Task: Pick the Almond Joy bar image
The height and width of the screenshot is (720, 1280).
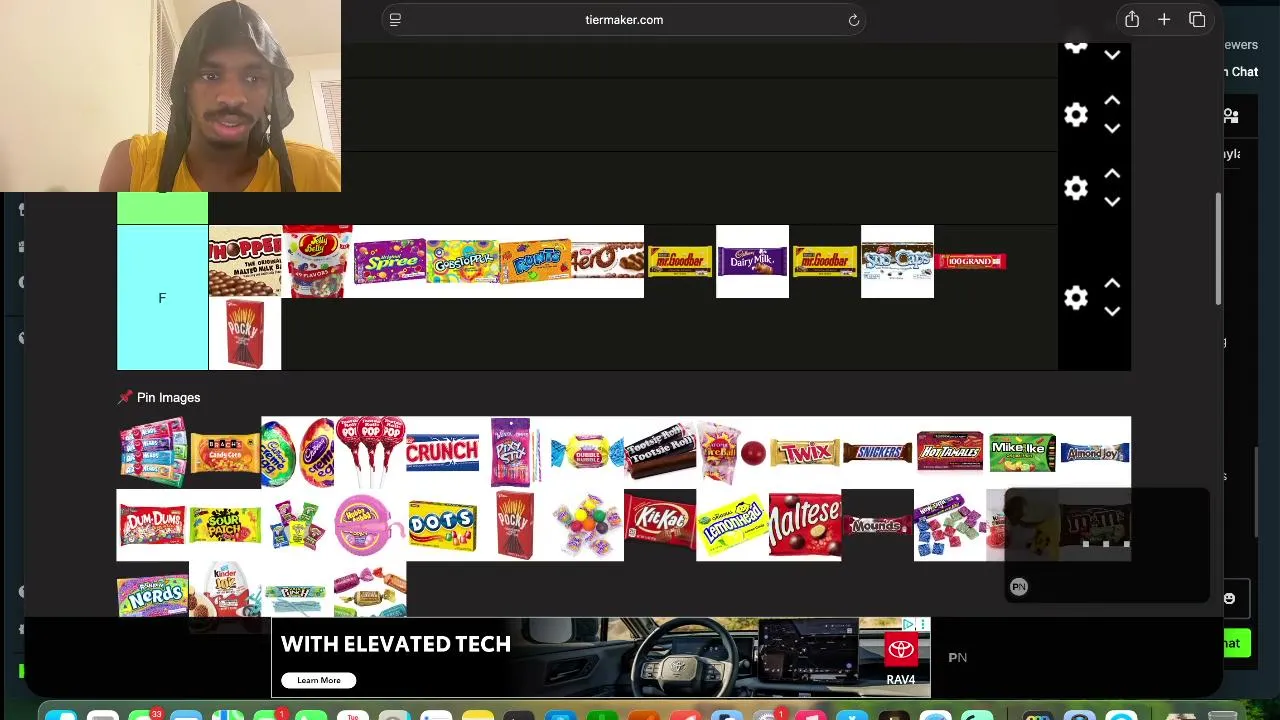Action: coord(1095,453)
